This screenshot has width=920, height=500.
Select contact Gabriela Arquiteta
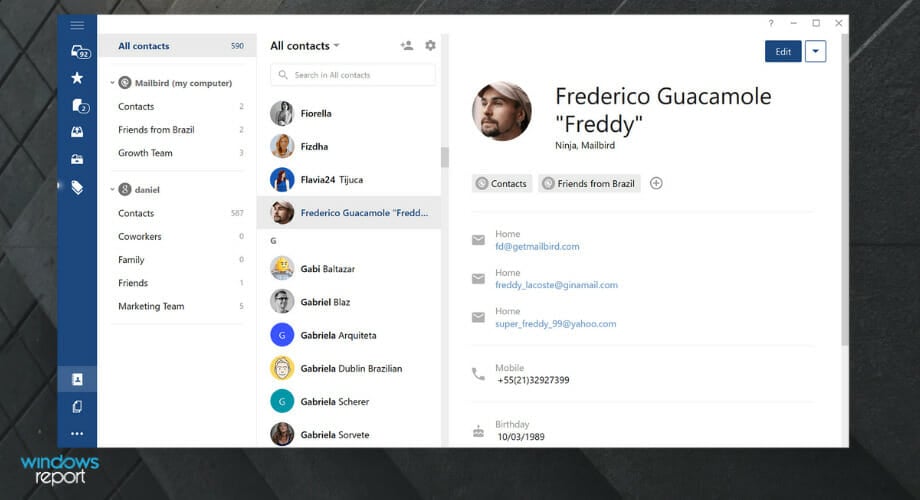click(x=349, y=335)
